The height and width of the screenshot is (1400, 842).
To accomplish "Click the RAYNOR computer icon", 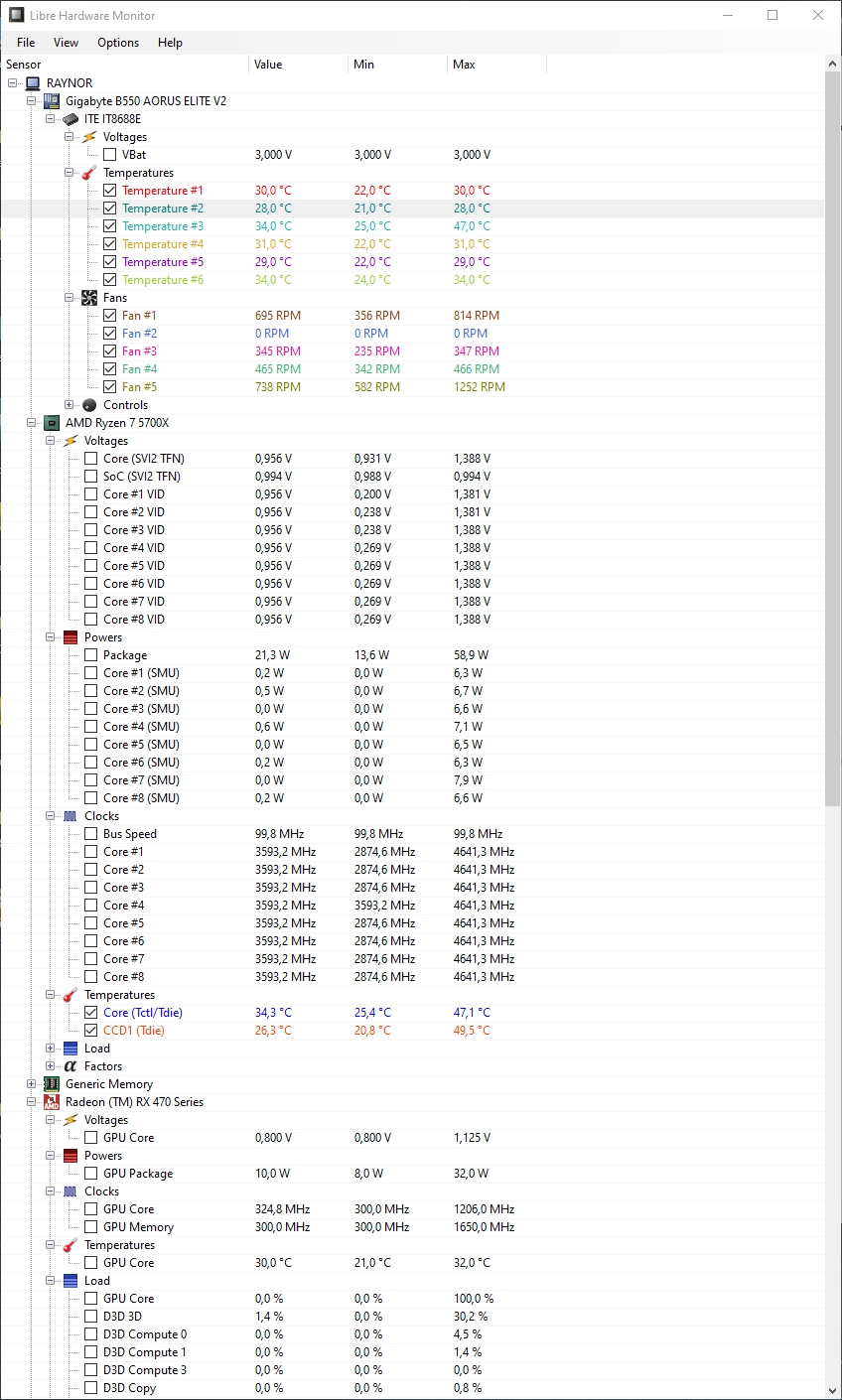I will (x=33, y=83).
